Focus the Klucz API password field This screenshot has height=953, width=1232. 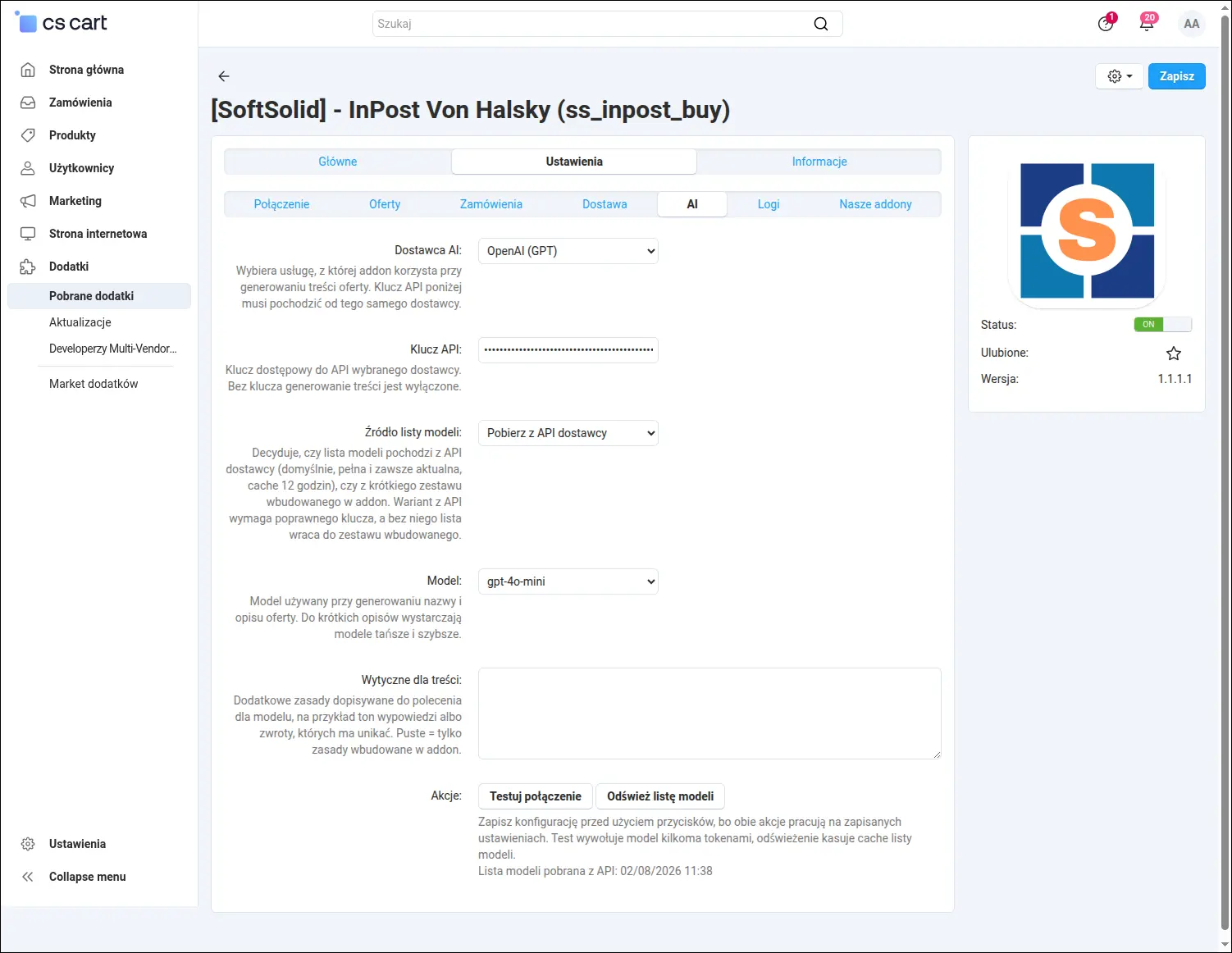click(568, 350)
